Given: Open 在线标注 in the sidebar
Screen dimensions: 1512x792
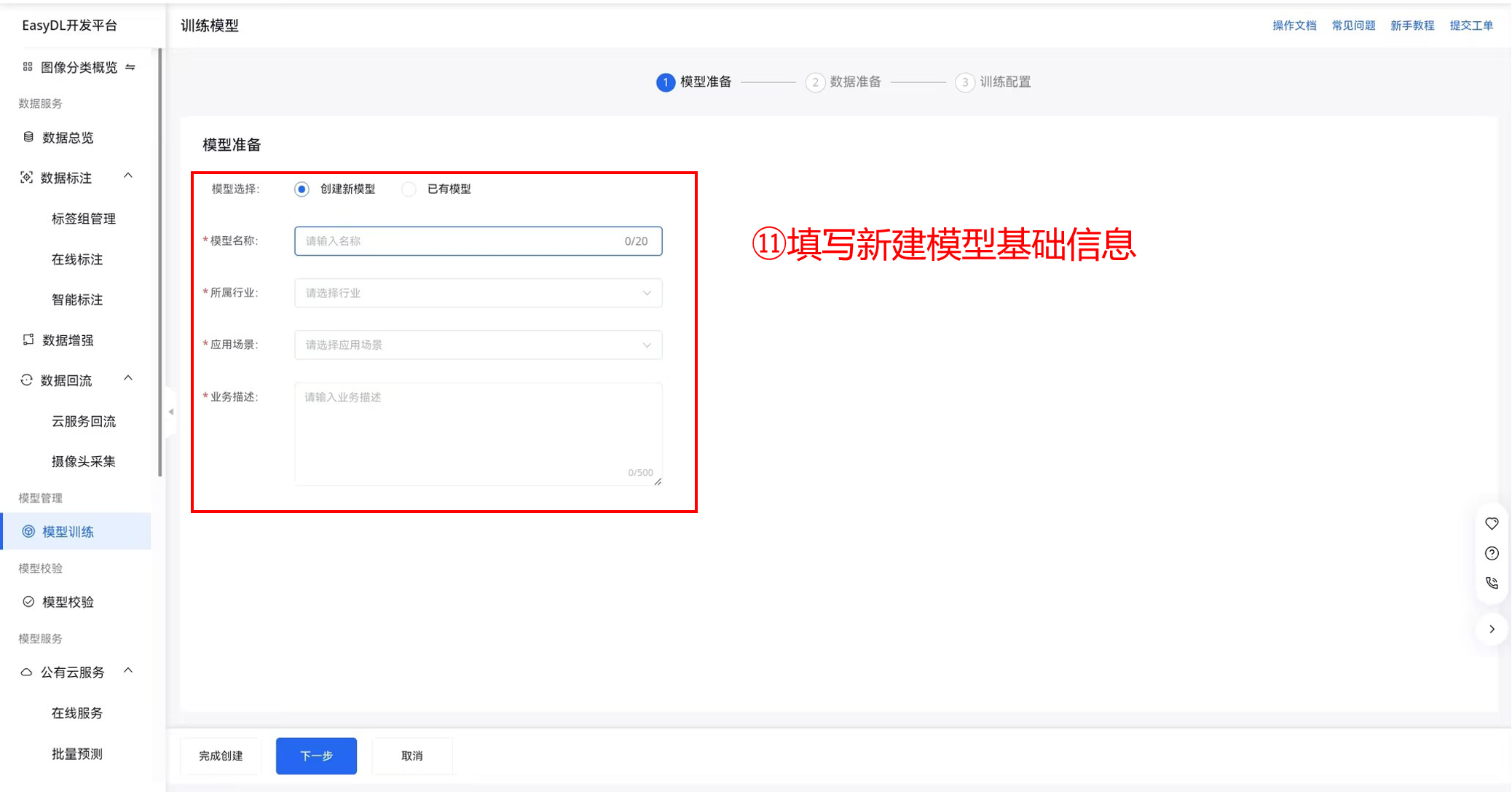Looking at the screenshot, I should coord(77,259).
